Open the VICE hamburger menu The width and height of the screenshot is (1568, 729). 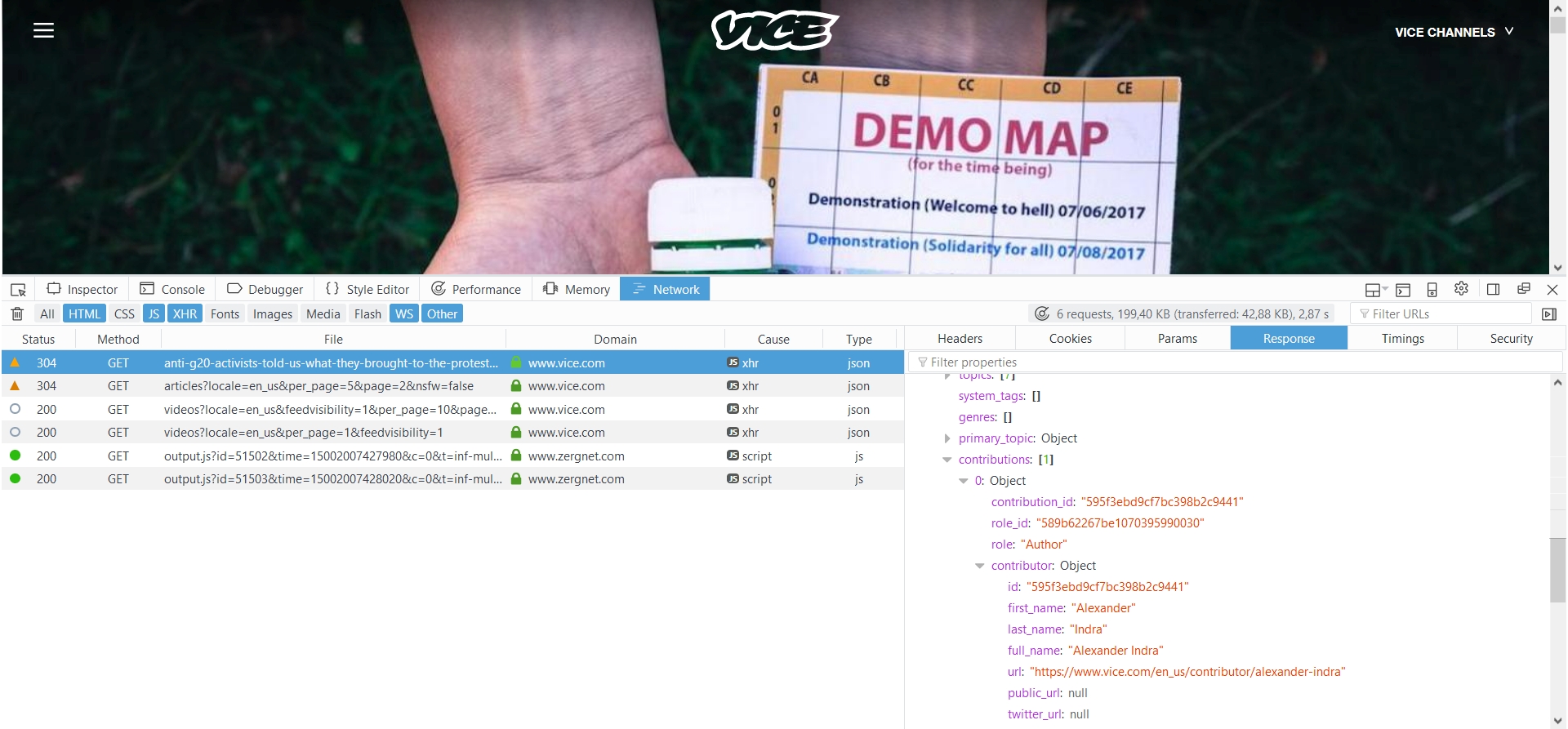coord(43,30)
